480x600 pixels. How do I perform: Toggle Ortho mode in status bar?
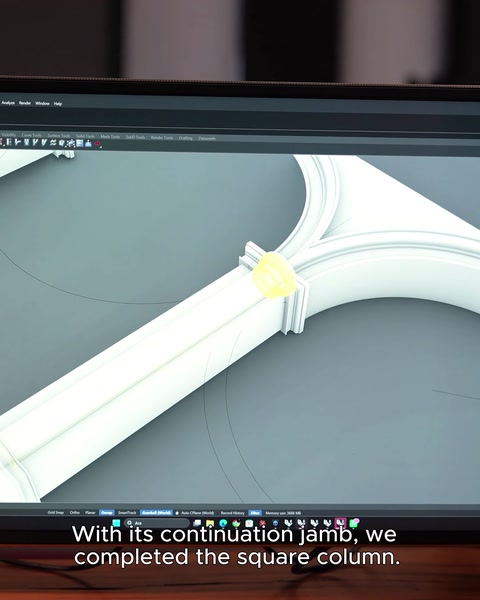point(75,512)
